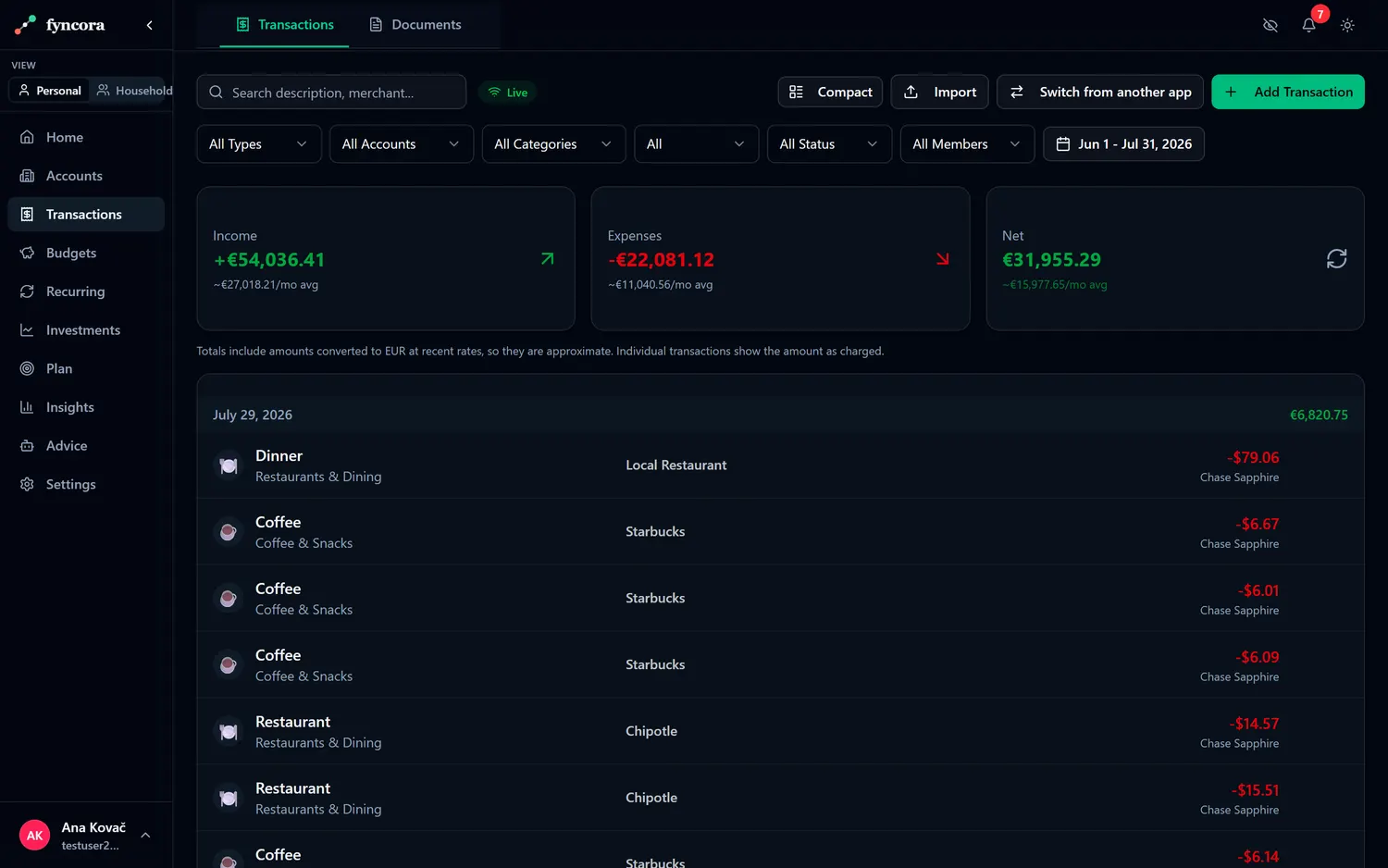Image resolution: width=1388 pixels, height=868 pixels.
Task: Select the Personal view toggle
Action: coord(50,91)
